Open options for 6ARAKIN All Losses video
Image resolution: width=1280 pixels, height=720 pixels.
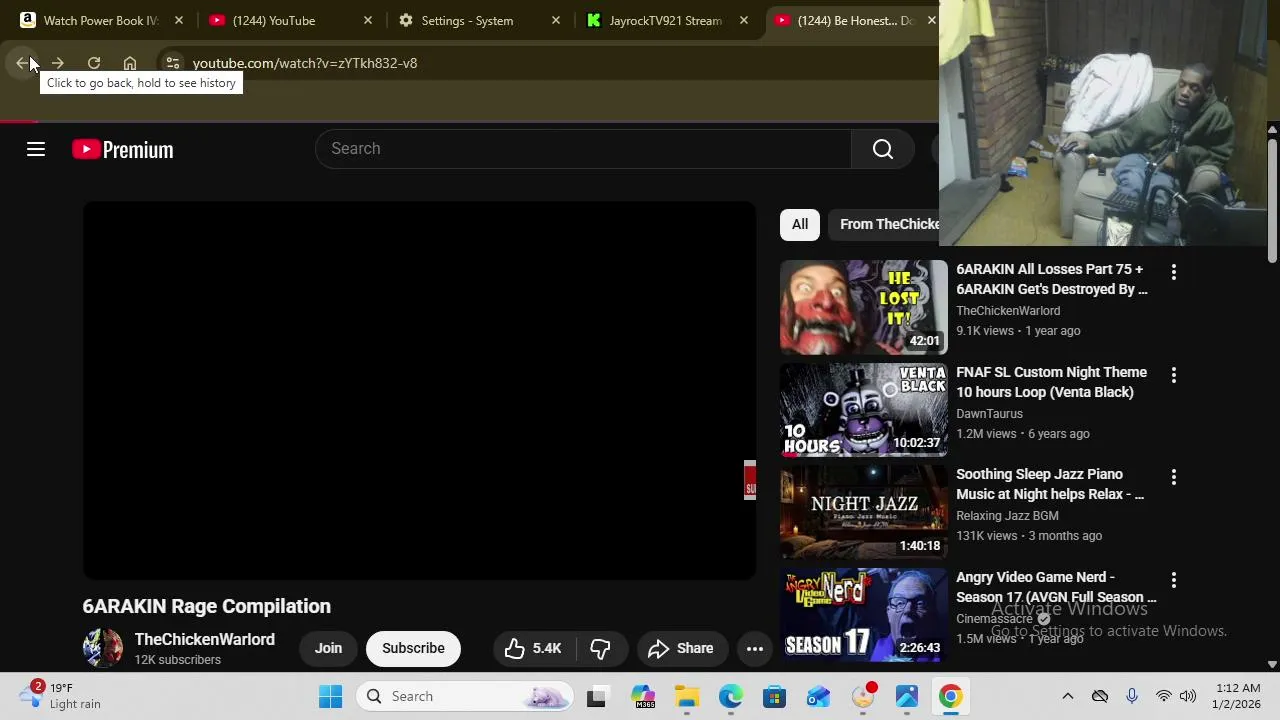(x=1174, y=272)
